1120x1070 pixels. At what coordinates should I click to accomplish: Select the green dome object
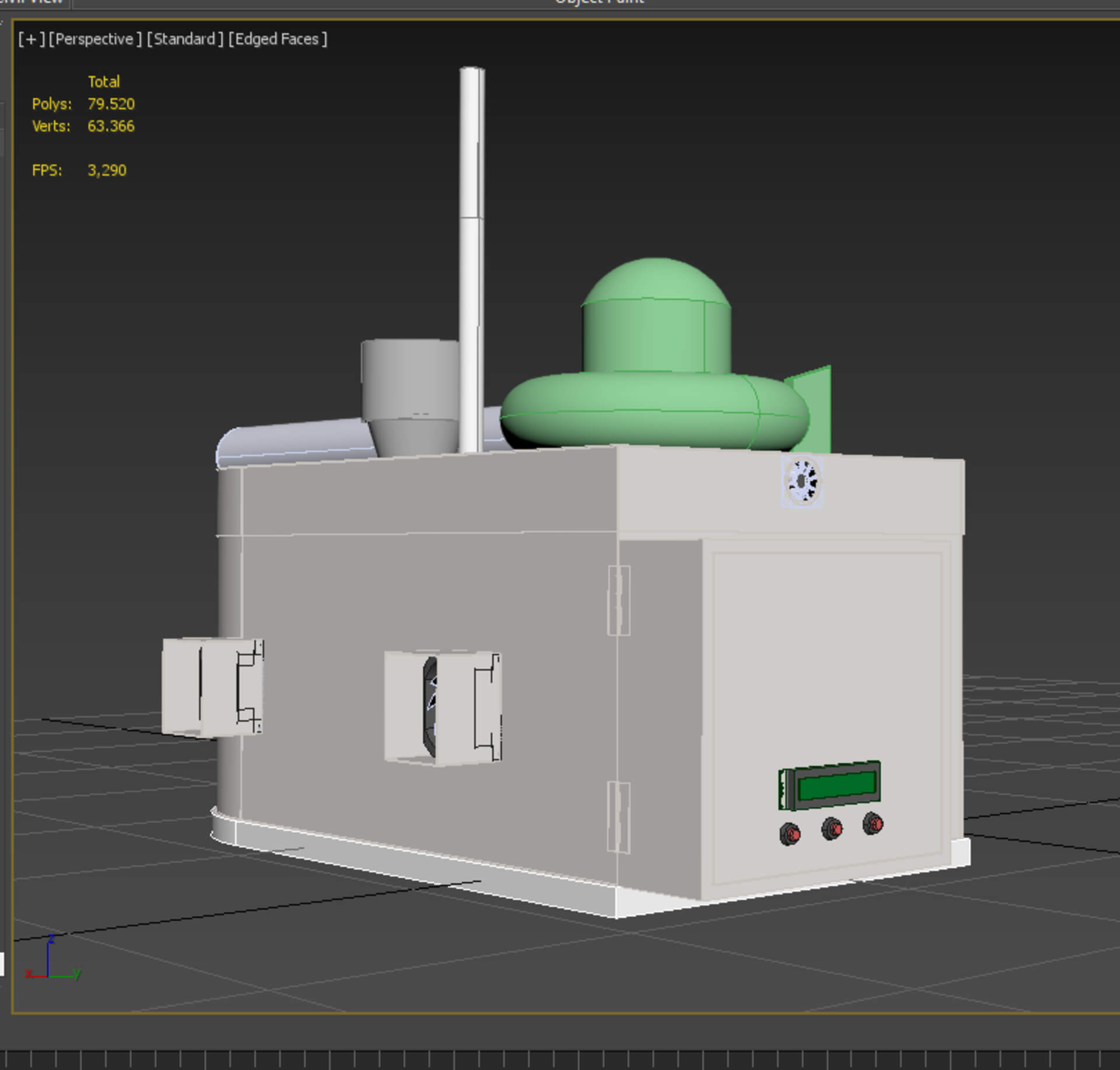coord(656,327)
